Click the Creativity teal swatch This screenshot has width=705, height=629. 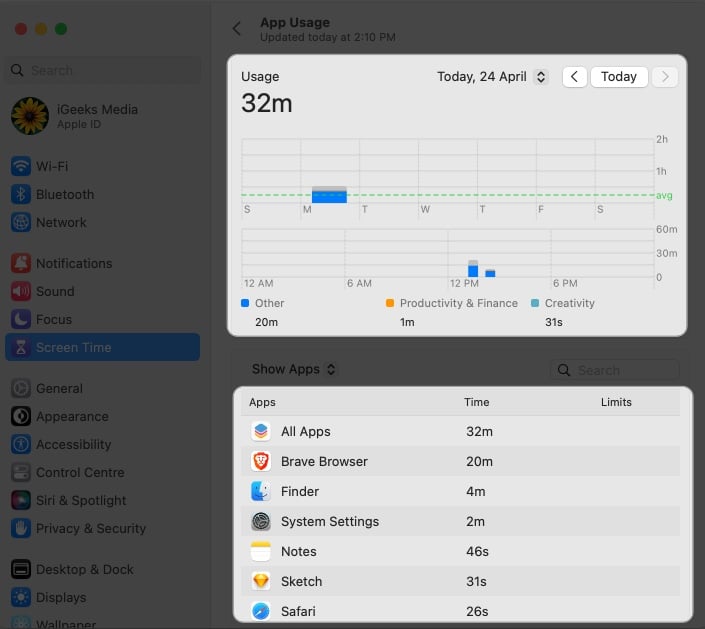tap(535, 303)
